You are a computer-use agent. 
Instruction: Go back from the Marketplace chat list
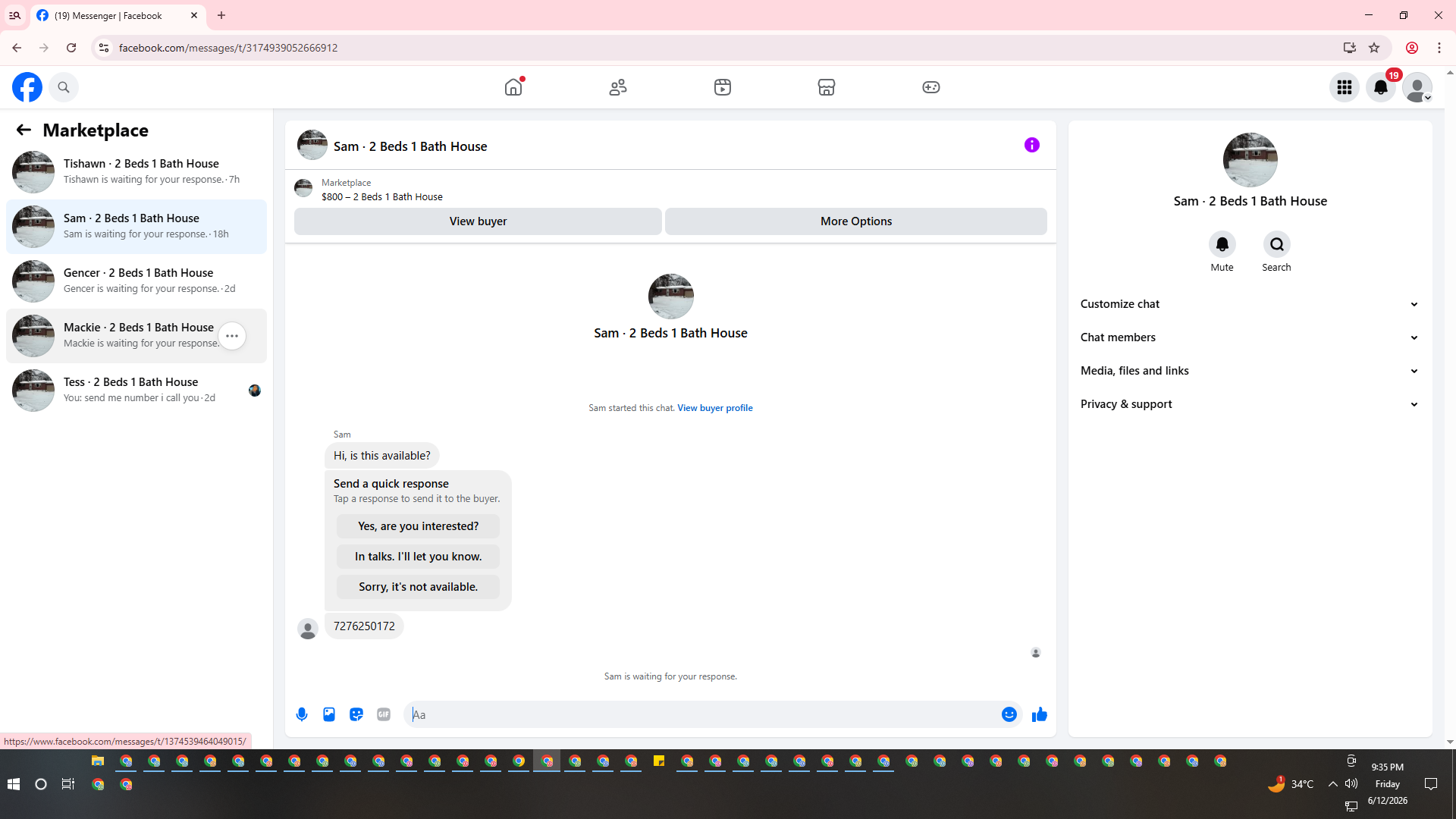coord(24,130)
